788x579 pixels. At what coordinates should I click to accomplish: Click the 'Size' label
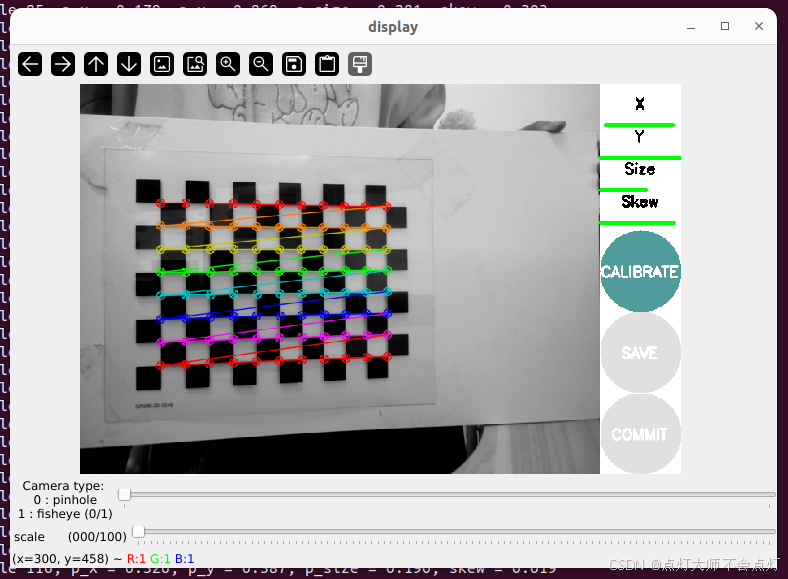(640, 169)
